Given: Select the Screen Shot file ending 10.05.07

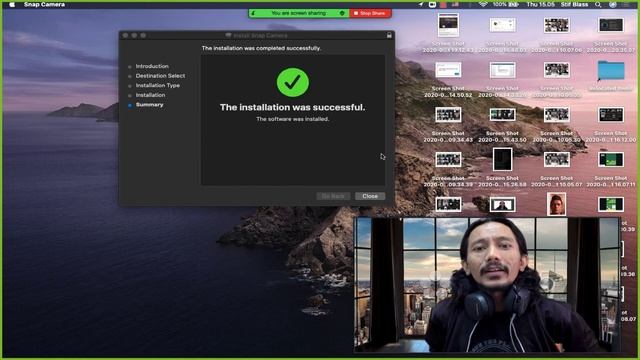Looking at the screenshot, I should coord(557,160).
